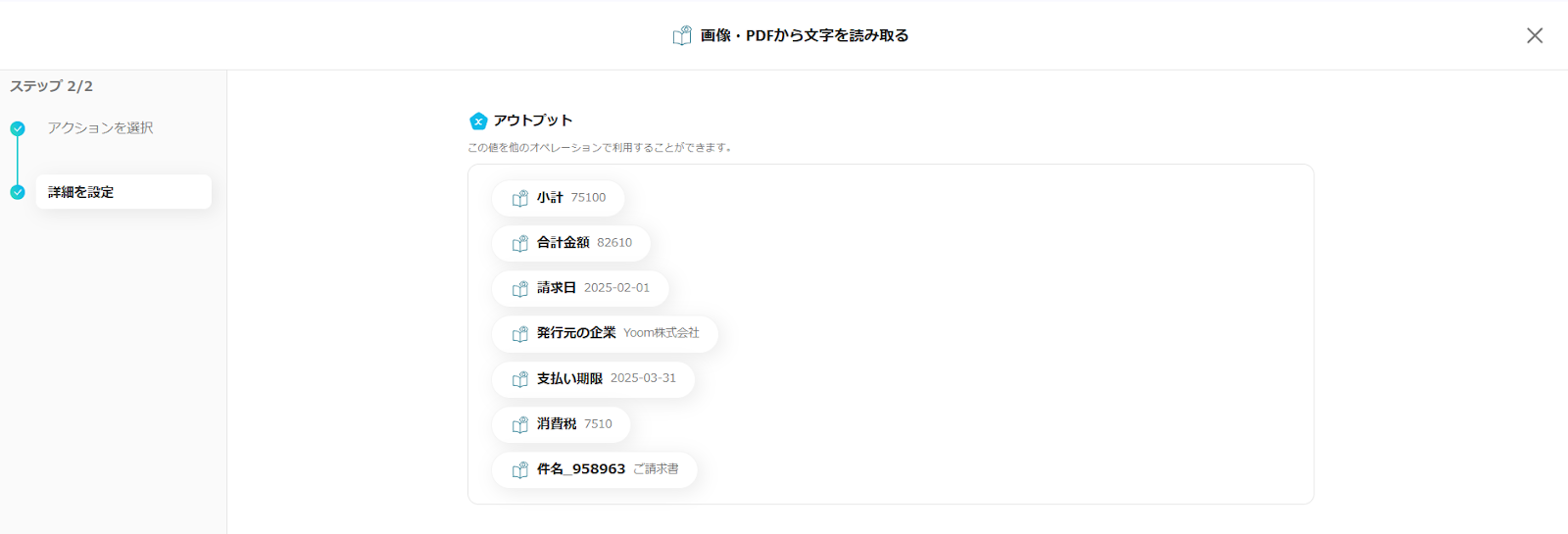Click the icon beside 件名_958963 output
1568x534 pixels.
520,470
